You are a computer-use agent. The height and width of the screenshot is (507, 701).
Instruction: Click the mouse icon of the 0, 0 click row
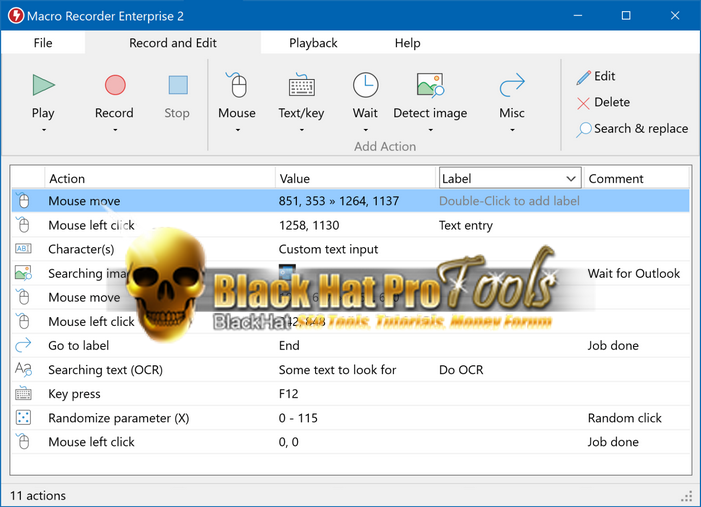click(23, 441)
